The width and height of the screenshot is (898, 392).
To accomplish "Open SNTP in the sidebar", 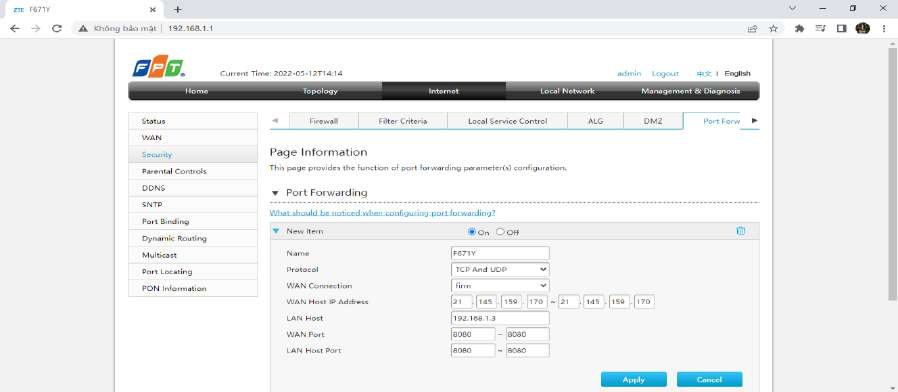I will (x=193, y=204).
